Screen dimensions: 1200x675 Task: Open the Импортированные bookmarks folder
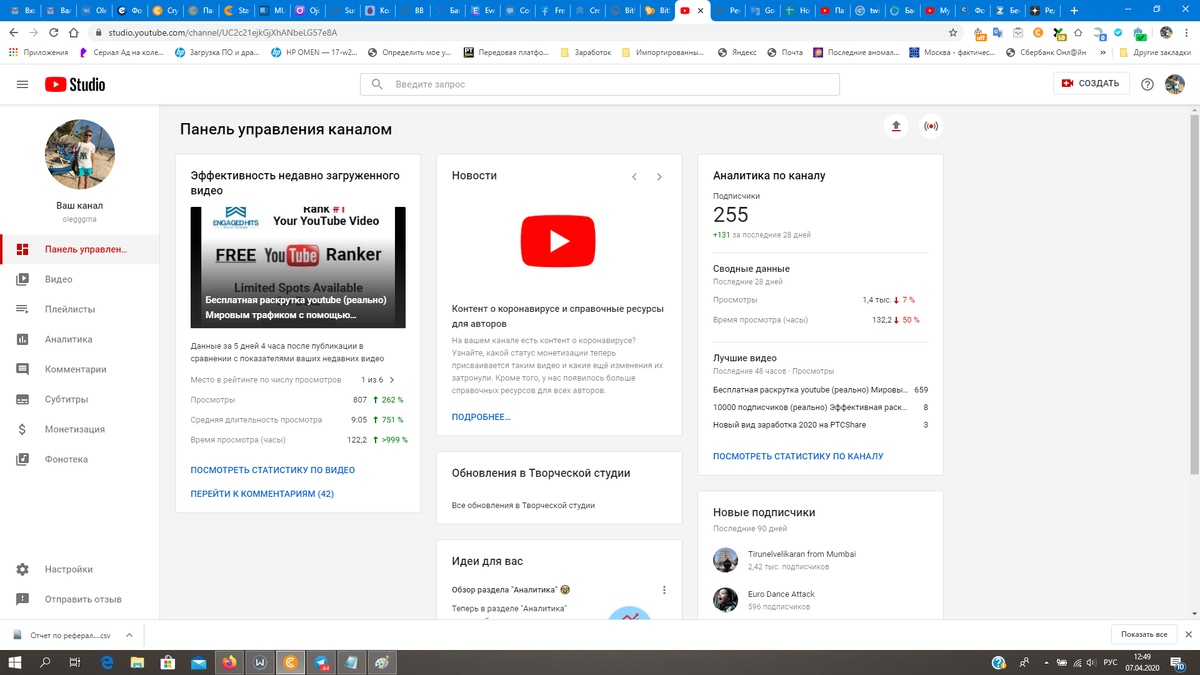(x=663, y=52)
